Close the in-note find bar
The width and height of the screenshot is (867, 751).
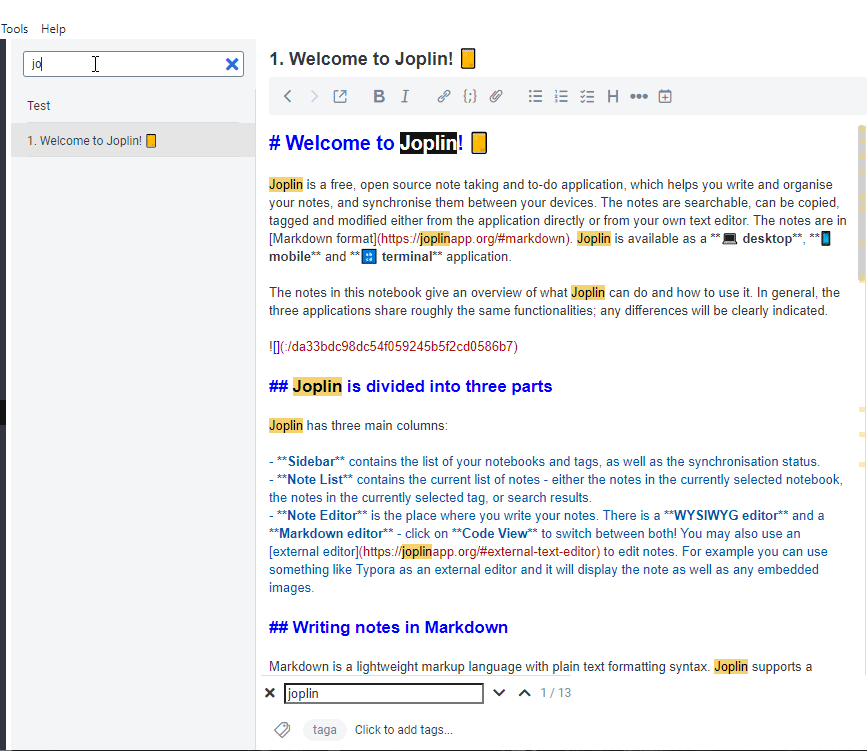pyautogui.click(x=270, y=693)
